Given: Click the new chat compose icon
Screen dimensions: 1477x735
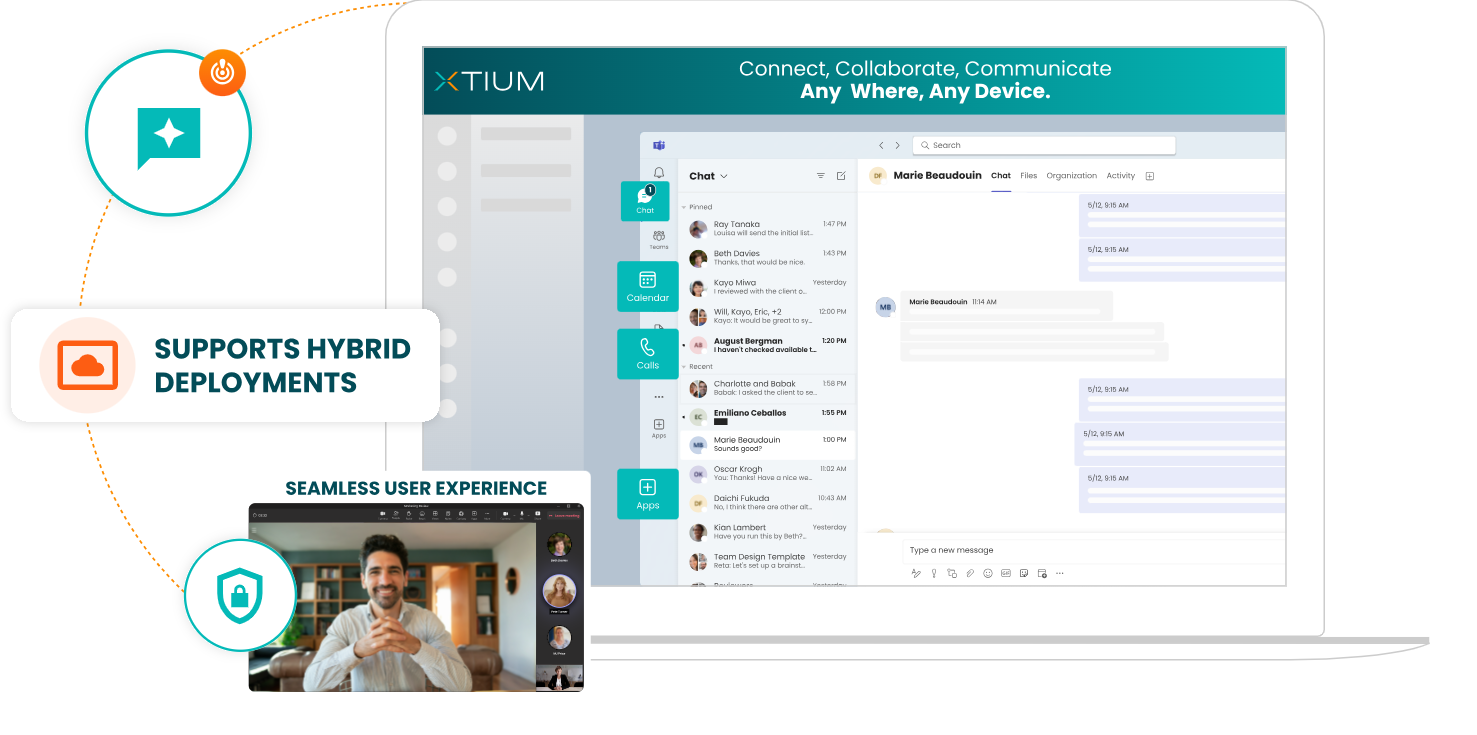Looking at the screenshot, I should (841, 176).
